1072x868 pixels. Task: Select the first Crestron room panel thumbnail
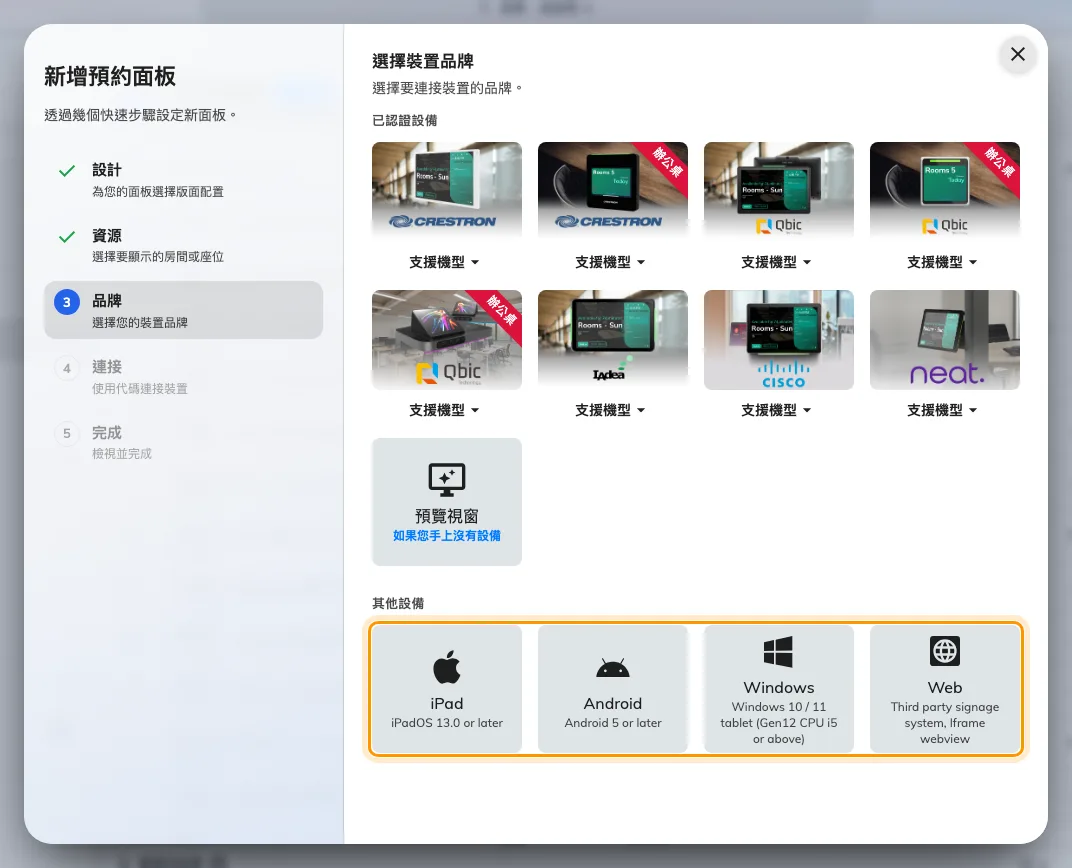(x=446, y=189)
